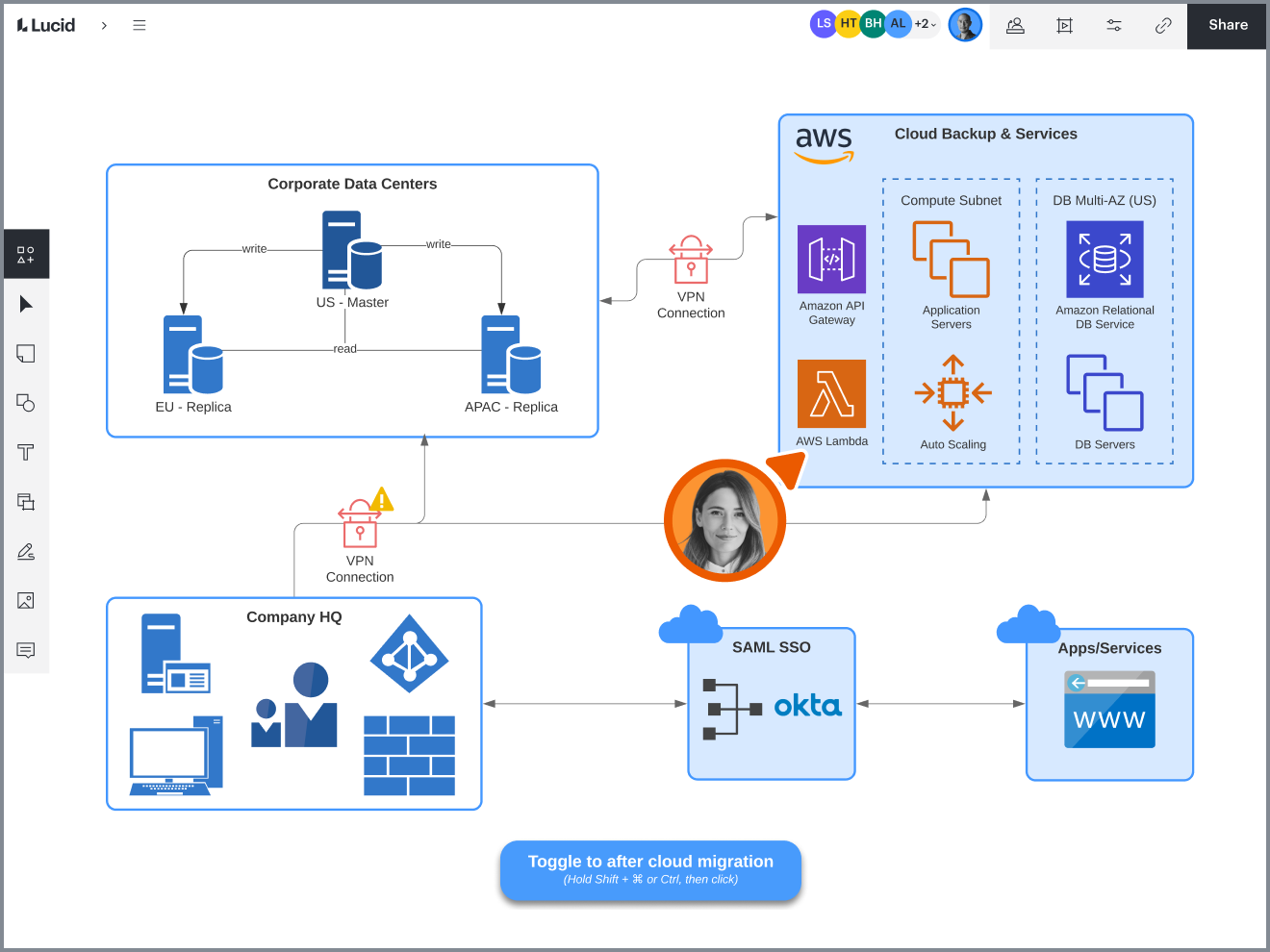
Task: Click Toggle to after cloud migration
Action: [x=650, y=870]
